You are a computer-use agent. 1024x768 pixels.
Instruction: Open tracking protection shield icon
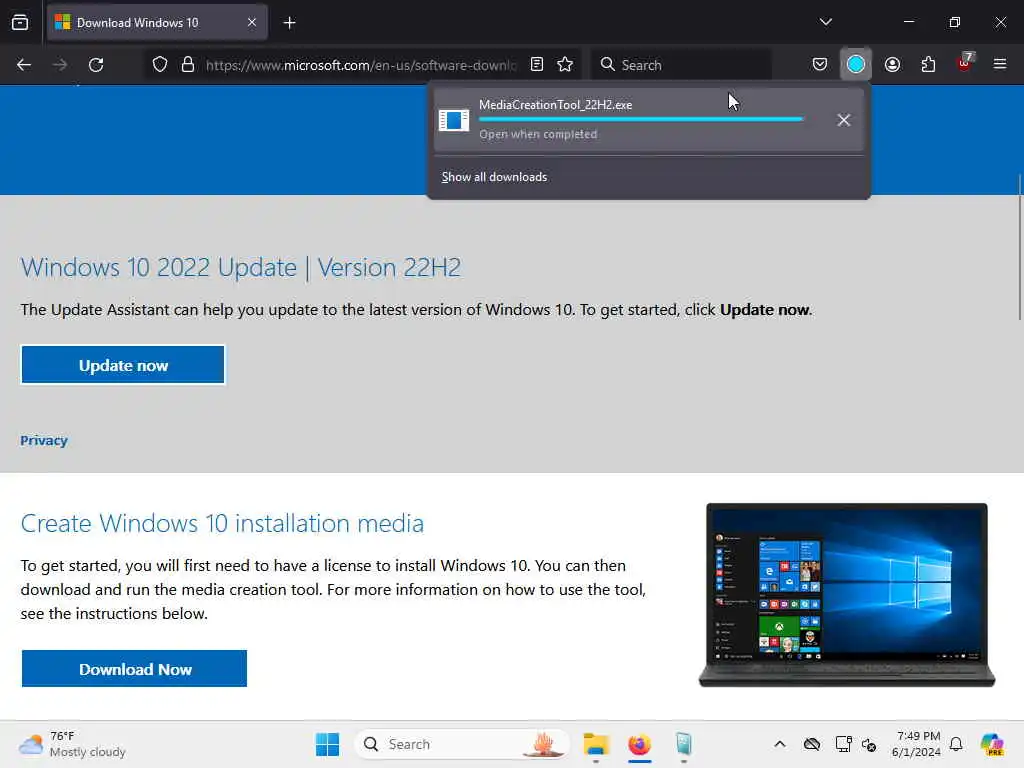coord(160,65)
